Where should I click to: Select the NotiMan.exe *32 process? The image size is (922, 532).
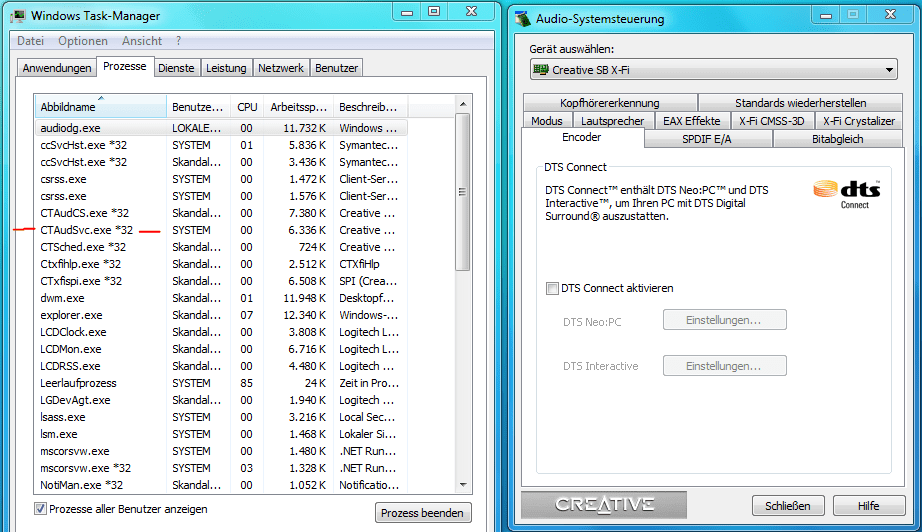[221, 486]
